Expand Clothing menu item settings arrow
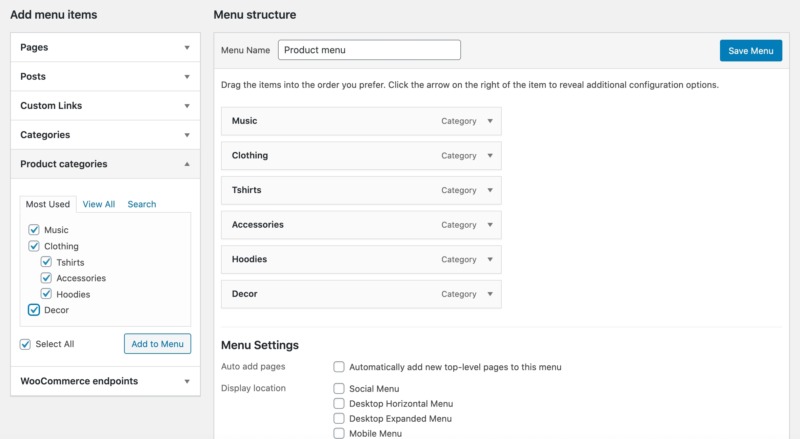Screen dimensions: 800x439 click(x=489, y=156)
